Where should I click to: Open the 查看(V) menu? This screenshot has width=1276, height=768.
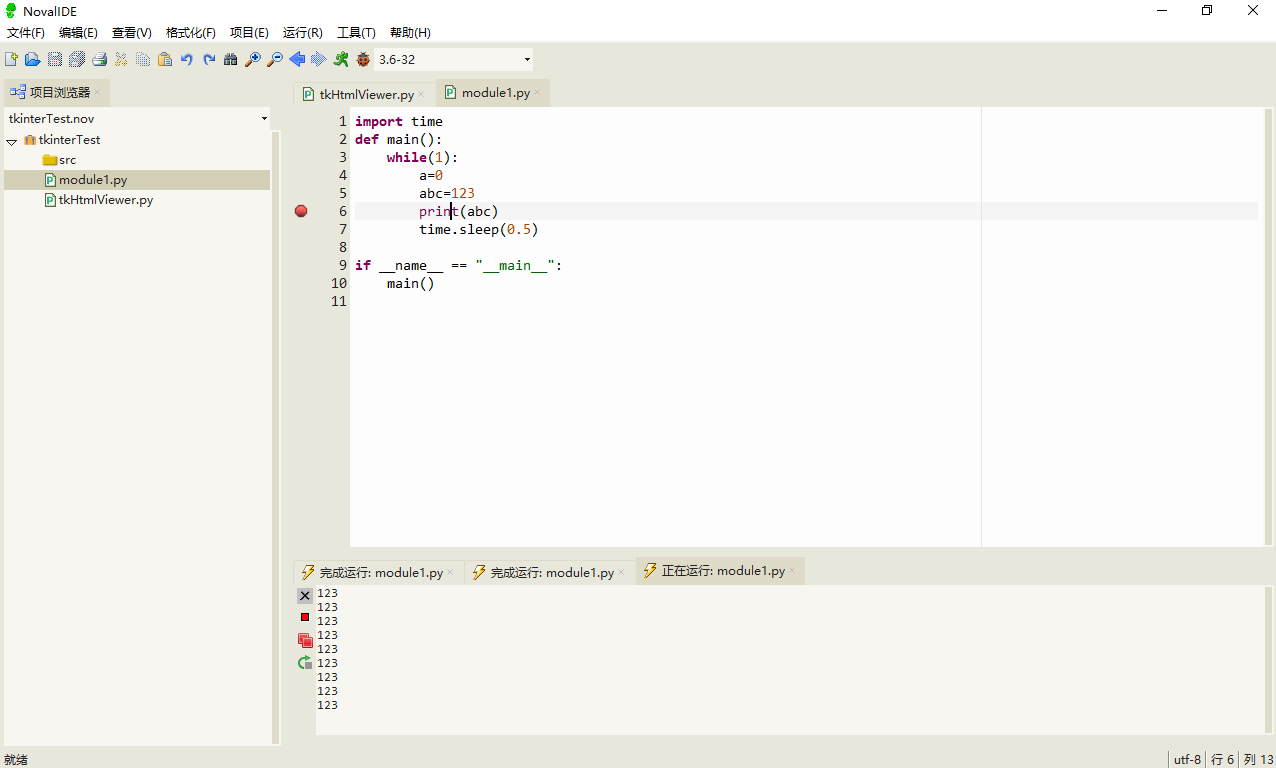coord(132,33)
